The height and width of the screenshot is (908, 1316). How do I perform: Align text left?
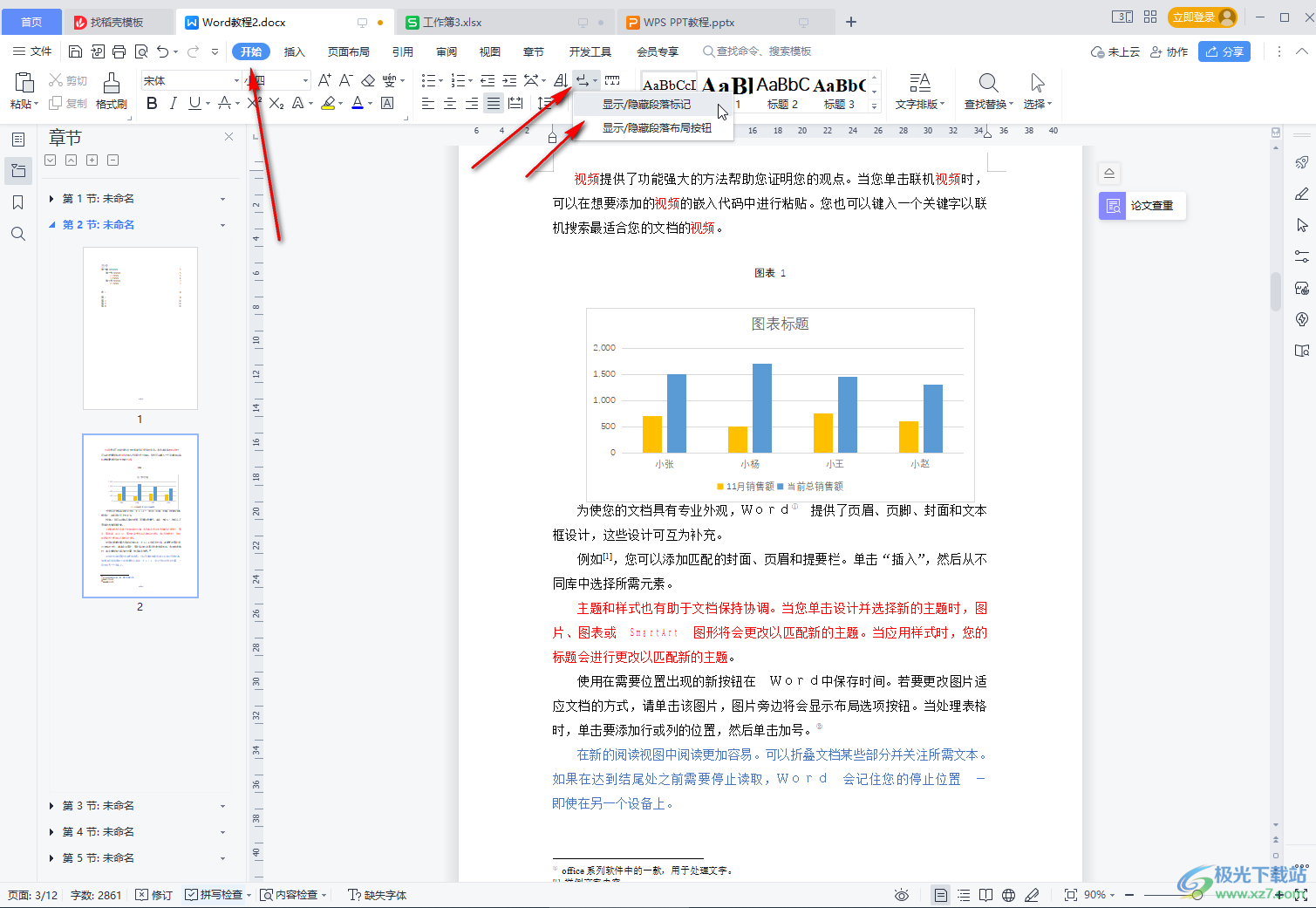click(x=428, y=103)
